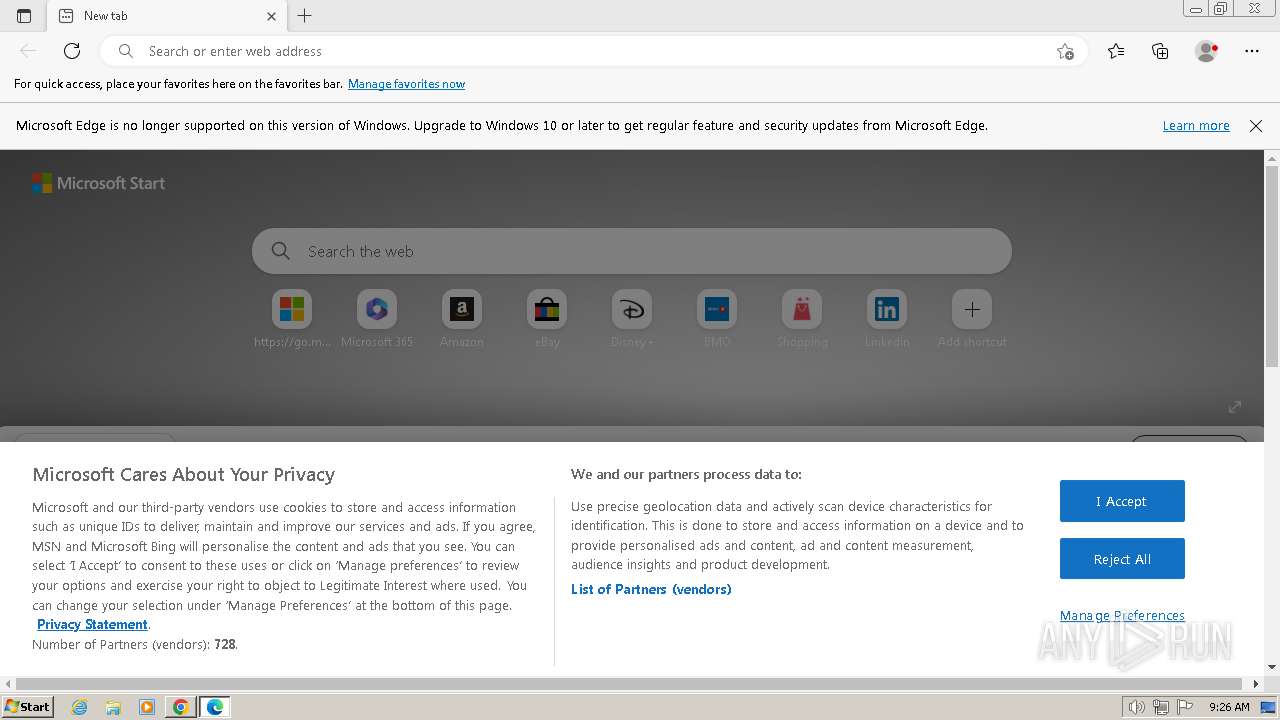This screenshot has width=1280, height=720.
Task: Open the Collections icon
Action: coord(1160,51)
